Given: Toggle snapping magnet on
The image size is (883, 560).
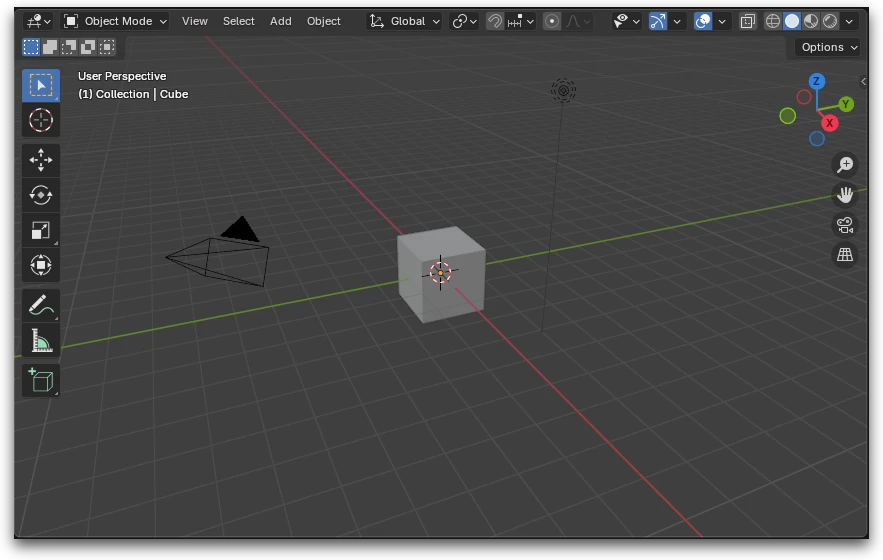Looking at the screenshot, I should [x=495, y=21].
